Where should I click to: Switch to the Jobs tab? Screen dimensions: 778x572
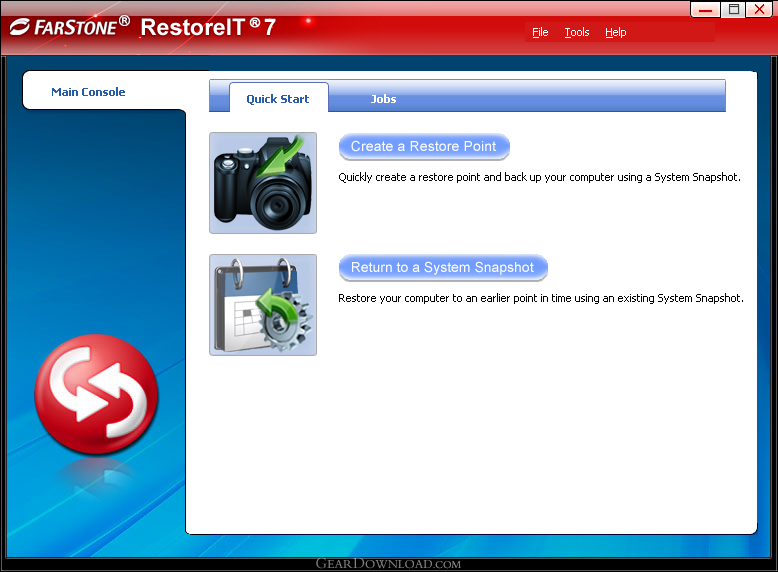[384, 99]
